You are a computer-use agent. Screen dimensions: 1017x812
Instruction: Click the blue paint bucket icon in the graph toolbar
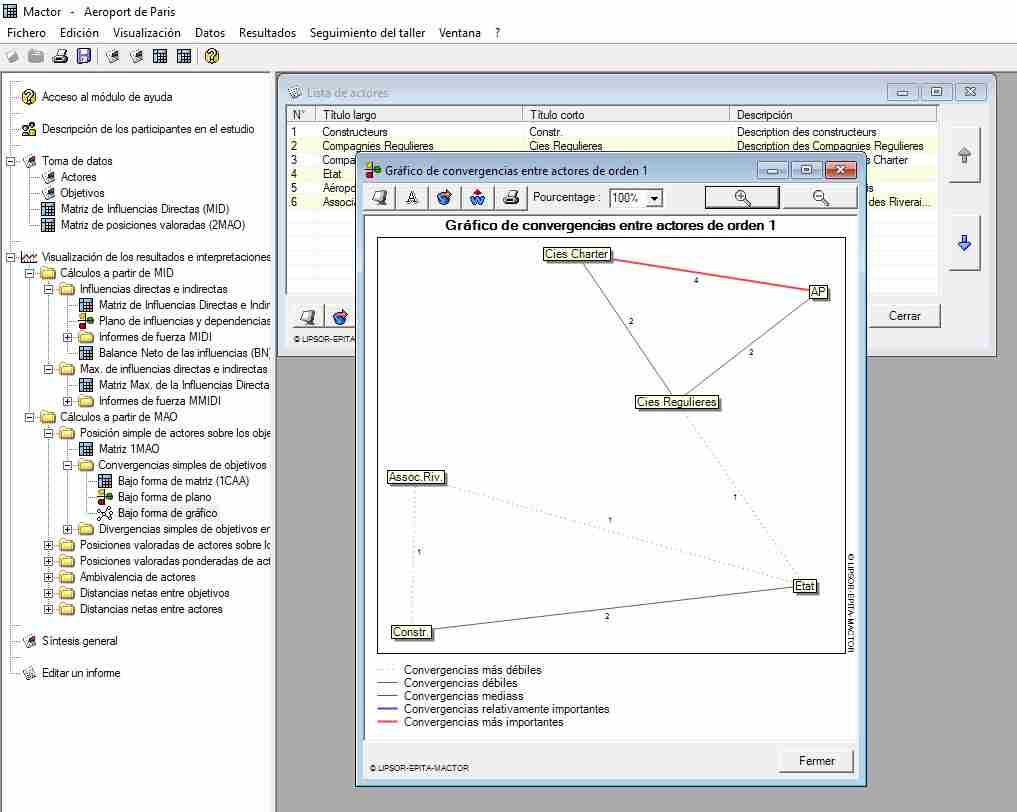pyautogui.click(x=444, y=197)
